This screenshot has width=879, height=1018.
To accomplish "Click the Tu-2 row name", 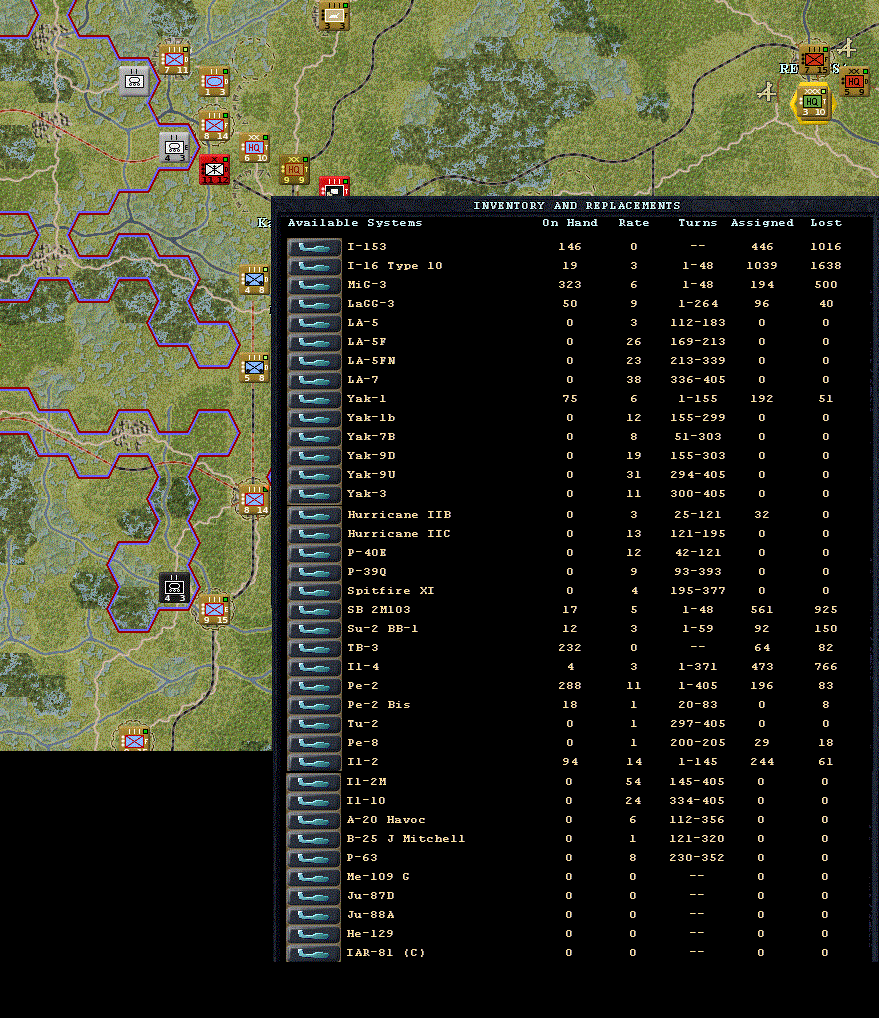I will tap(363, 724).
